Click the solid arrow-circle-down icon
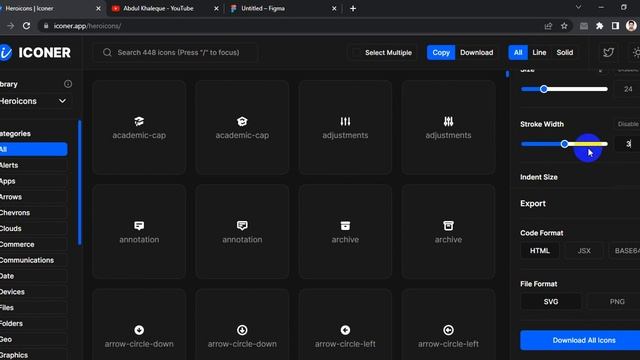Viewport: 640px width, 360px height. 139,330
